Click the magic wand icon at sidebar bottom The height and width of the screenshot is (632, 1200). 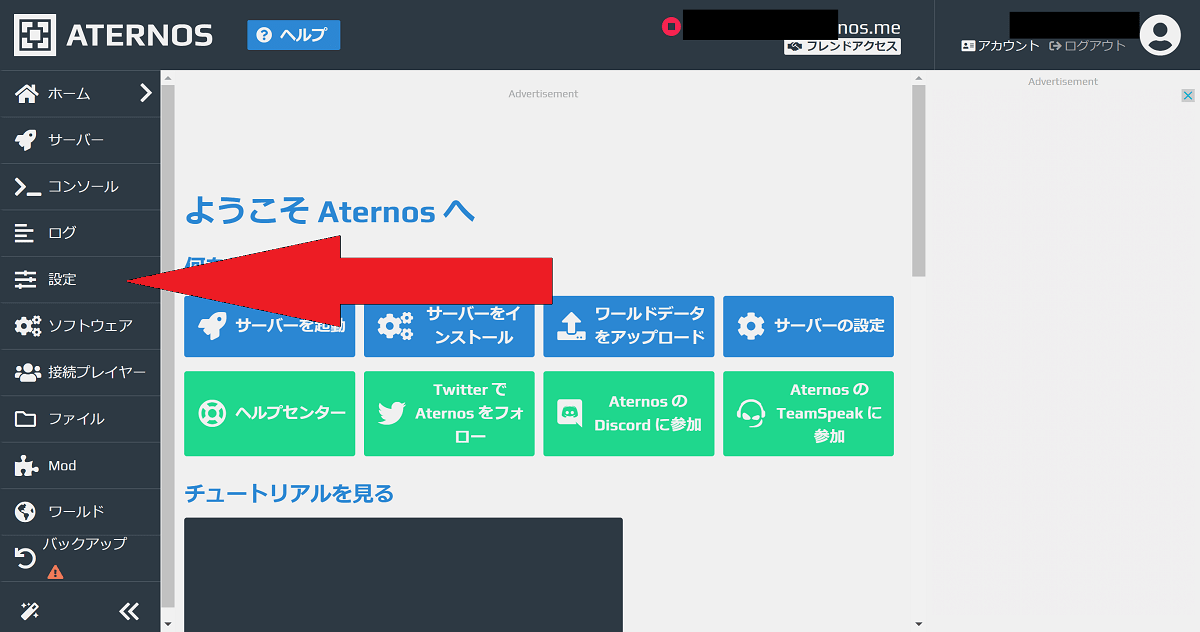tap(29, 611)
